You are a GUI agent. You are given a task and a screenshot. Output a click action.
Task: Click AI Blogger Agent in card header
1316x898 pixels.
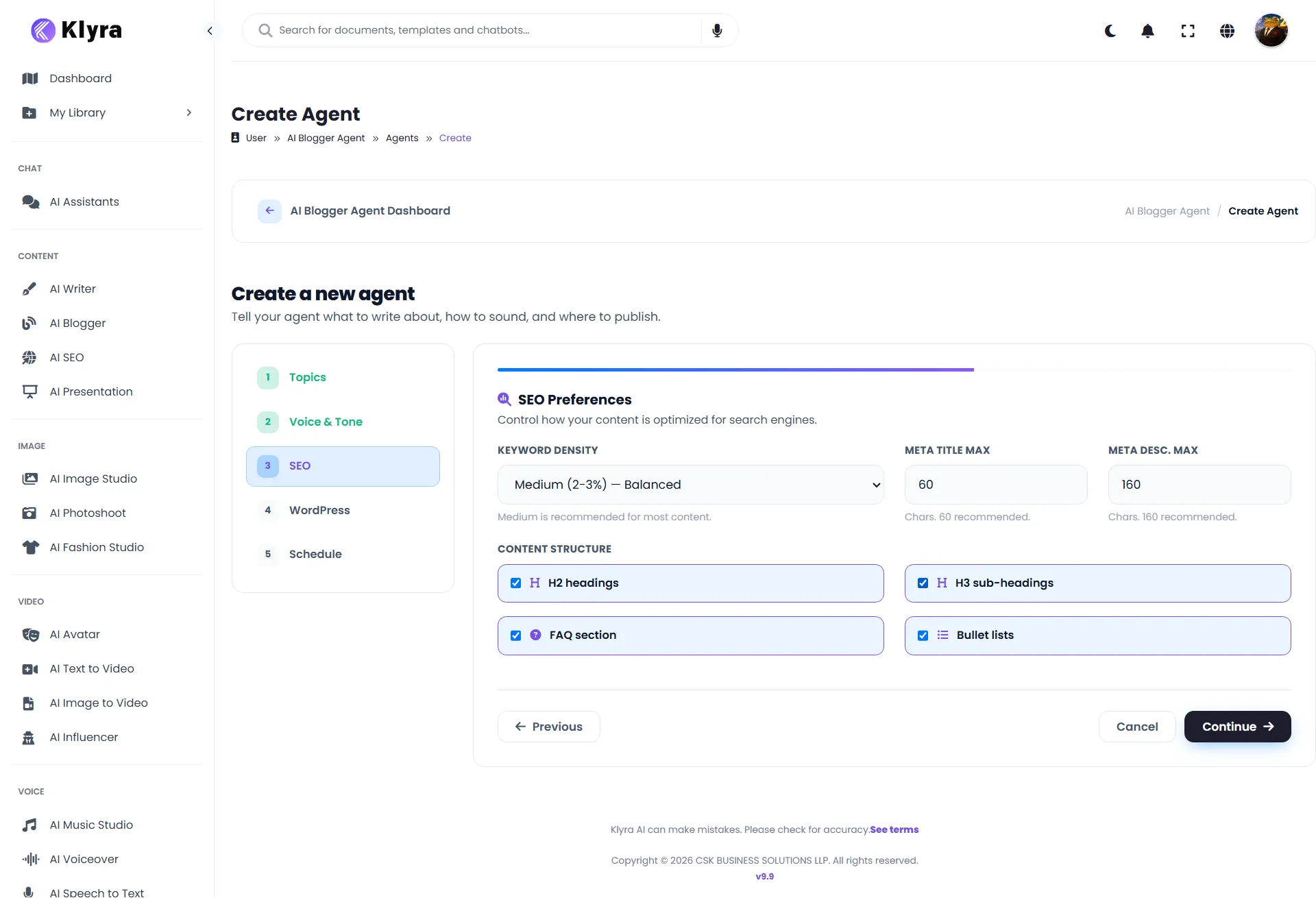[1167, 211]
